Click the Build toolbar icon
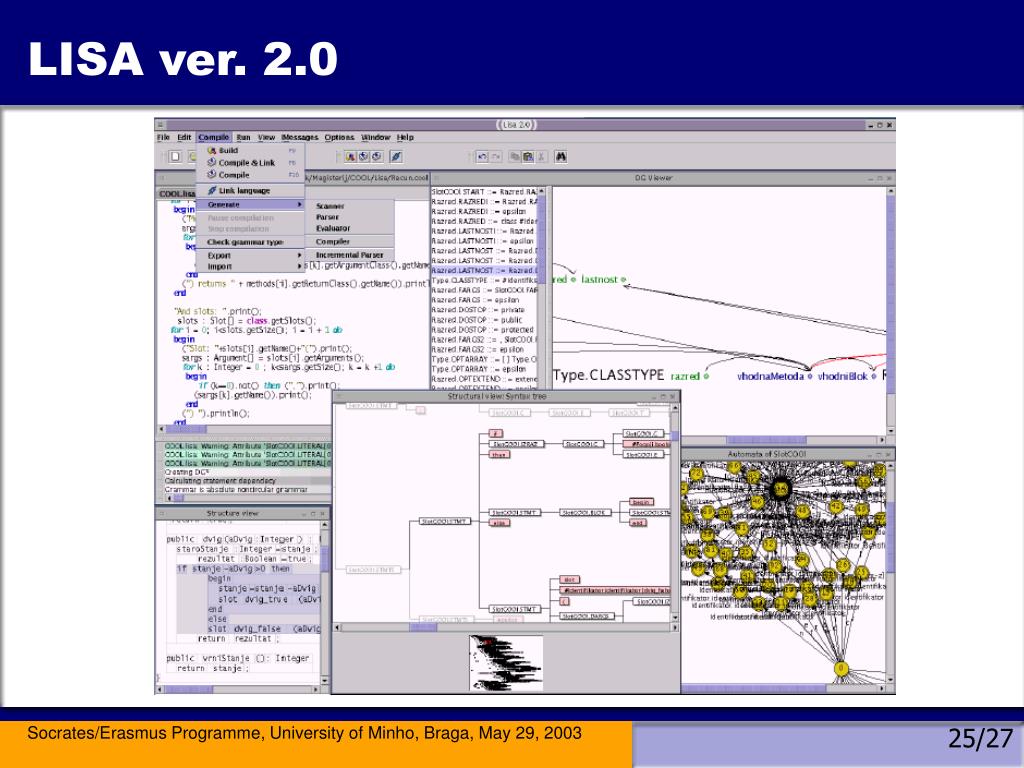Image resolution: width=1024 pixels, height=768 pixels. (351, 156)
